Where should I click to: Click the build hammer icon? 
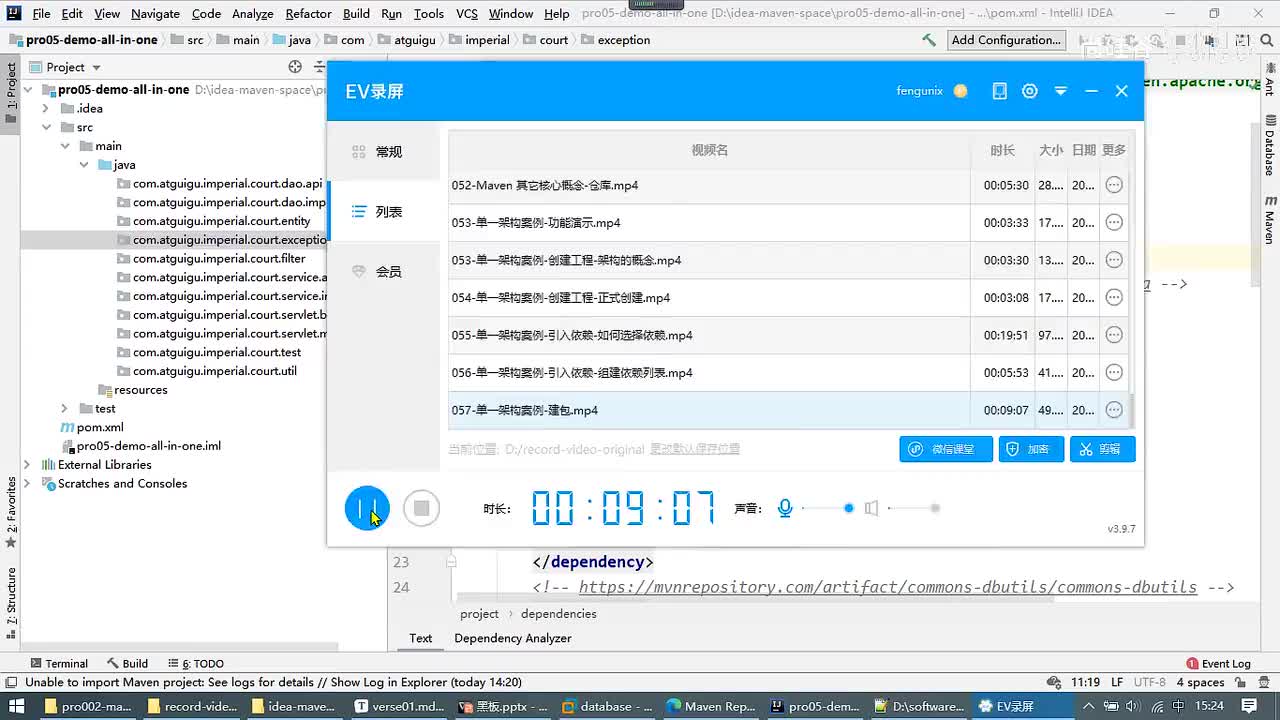(929, 40)
